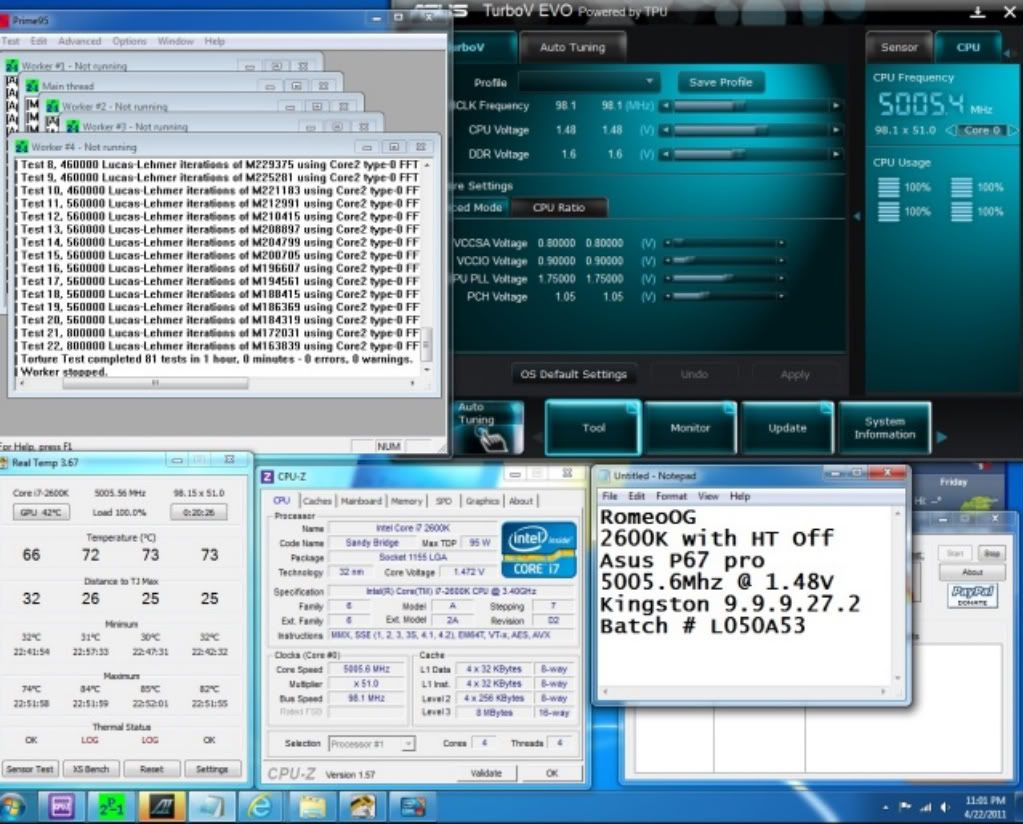Click OS Default Settings in TurboV

click(x=573, y=374)
